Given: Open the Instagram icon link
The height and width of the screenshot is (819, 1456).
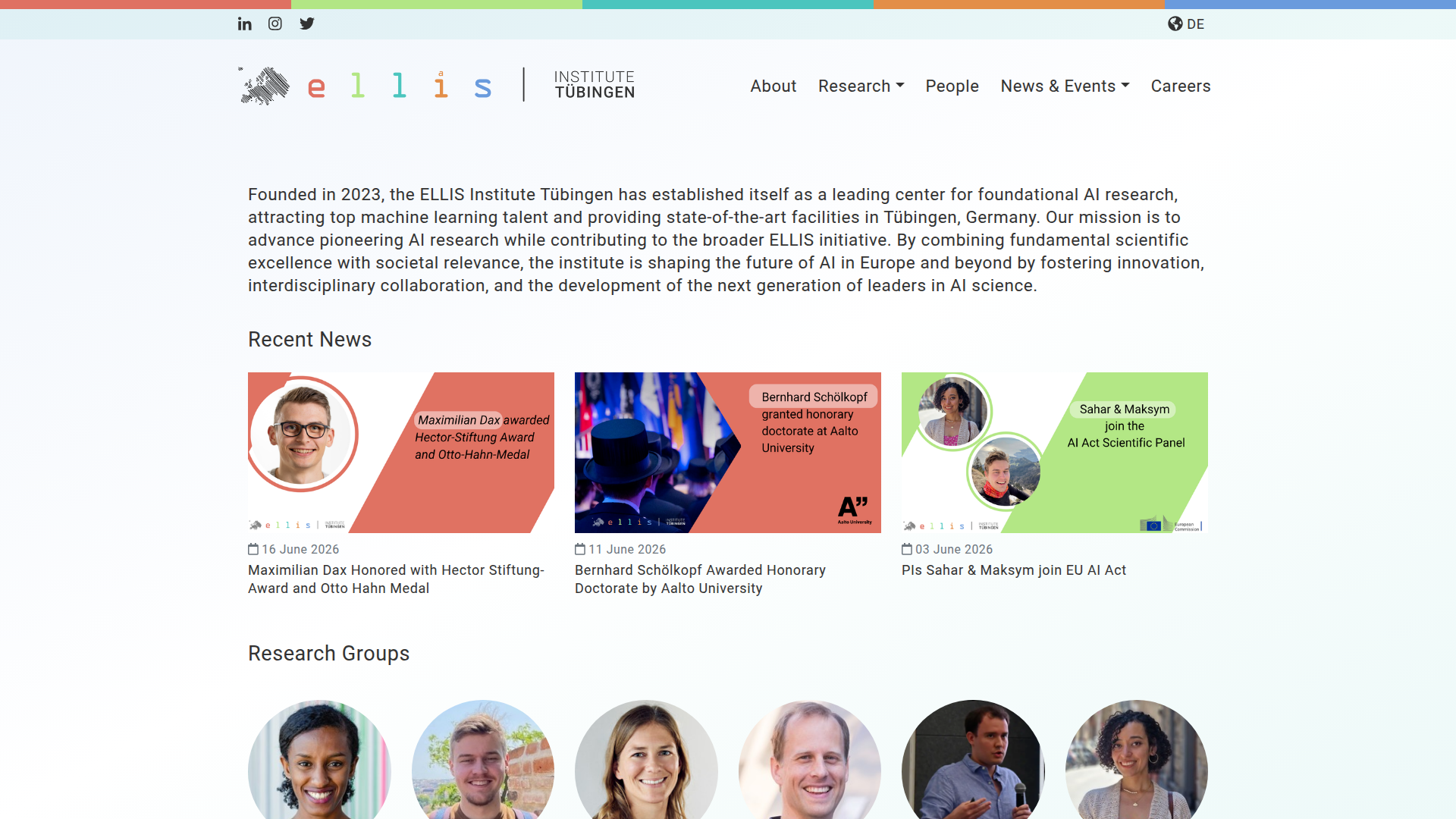Looking at the screenshot, I should point(275,24).
